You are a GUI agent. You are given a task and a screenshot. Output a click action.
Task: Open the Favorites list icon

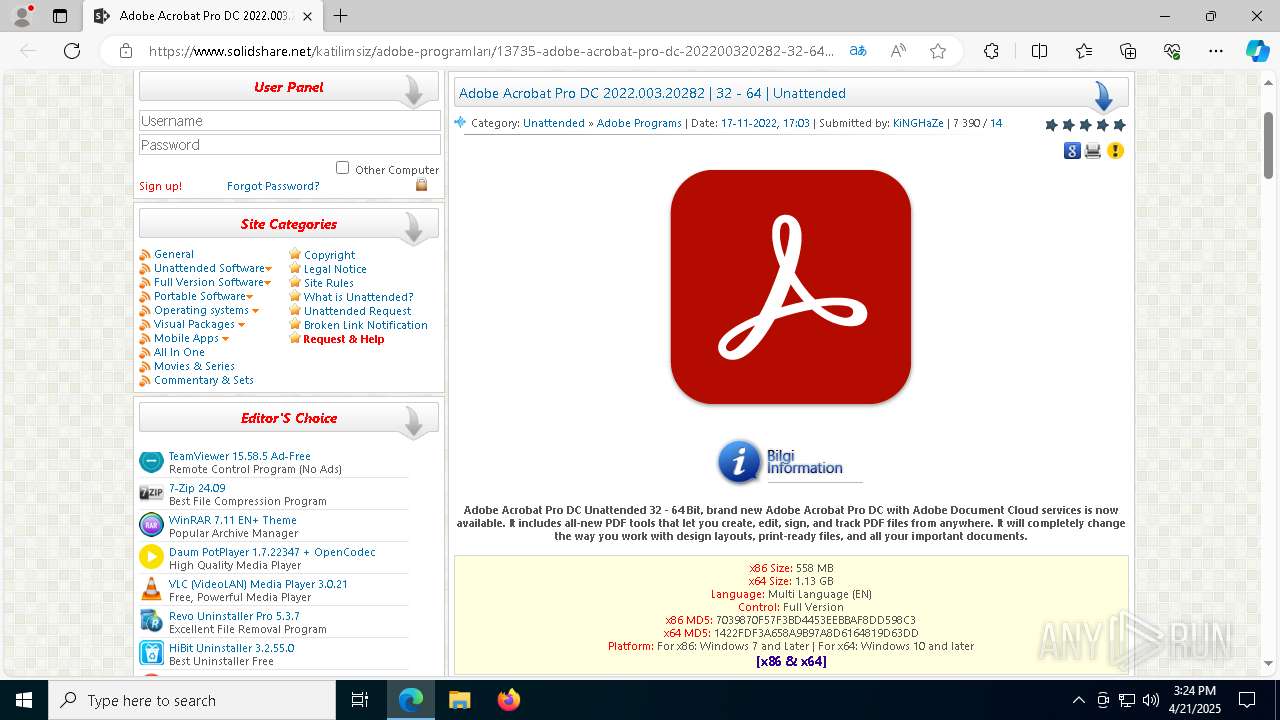click(x=1084, y=51)
